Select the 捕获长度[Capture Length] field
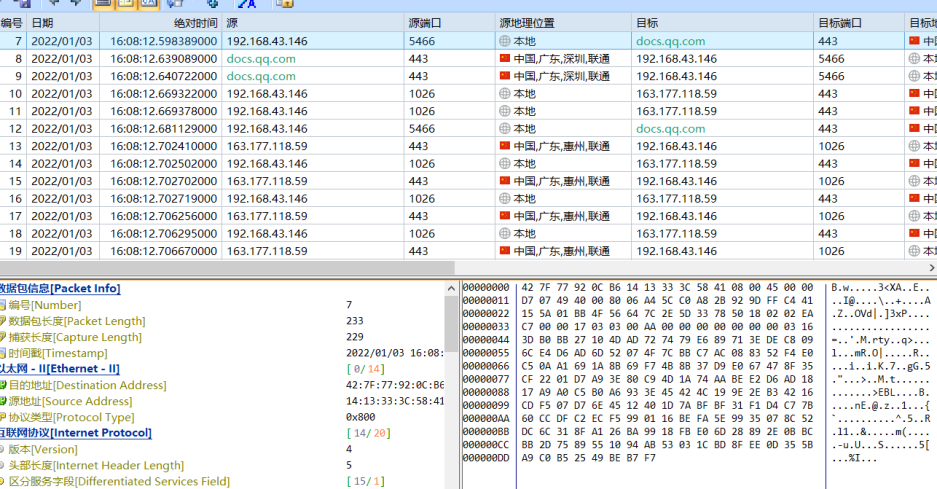 (x=75, y=337)
